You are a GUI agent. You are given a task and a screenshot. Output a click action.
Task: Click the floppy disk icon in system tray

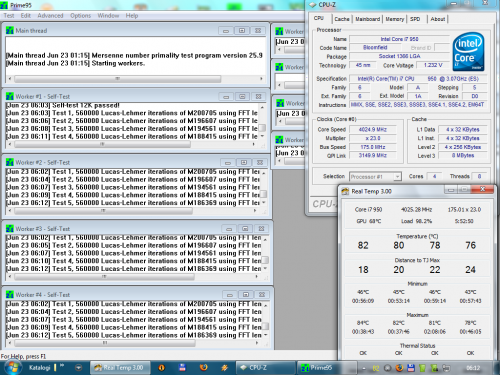(411, 368)
